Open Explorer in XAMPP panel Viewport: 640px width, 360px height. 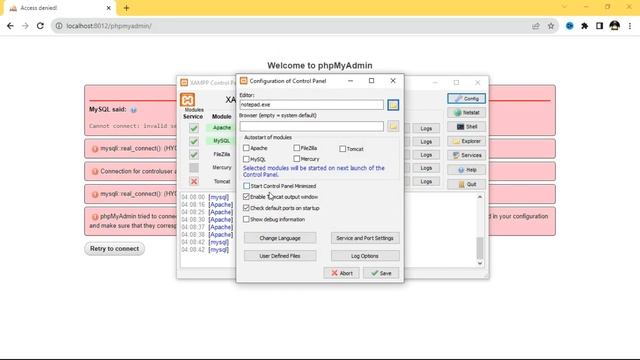[x=467, y=141]
